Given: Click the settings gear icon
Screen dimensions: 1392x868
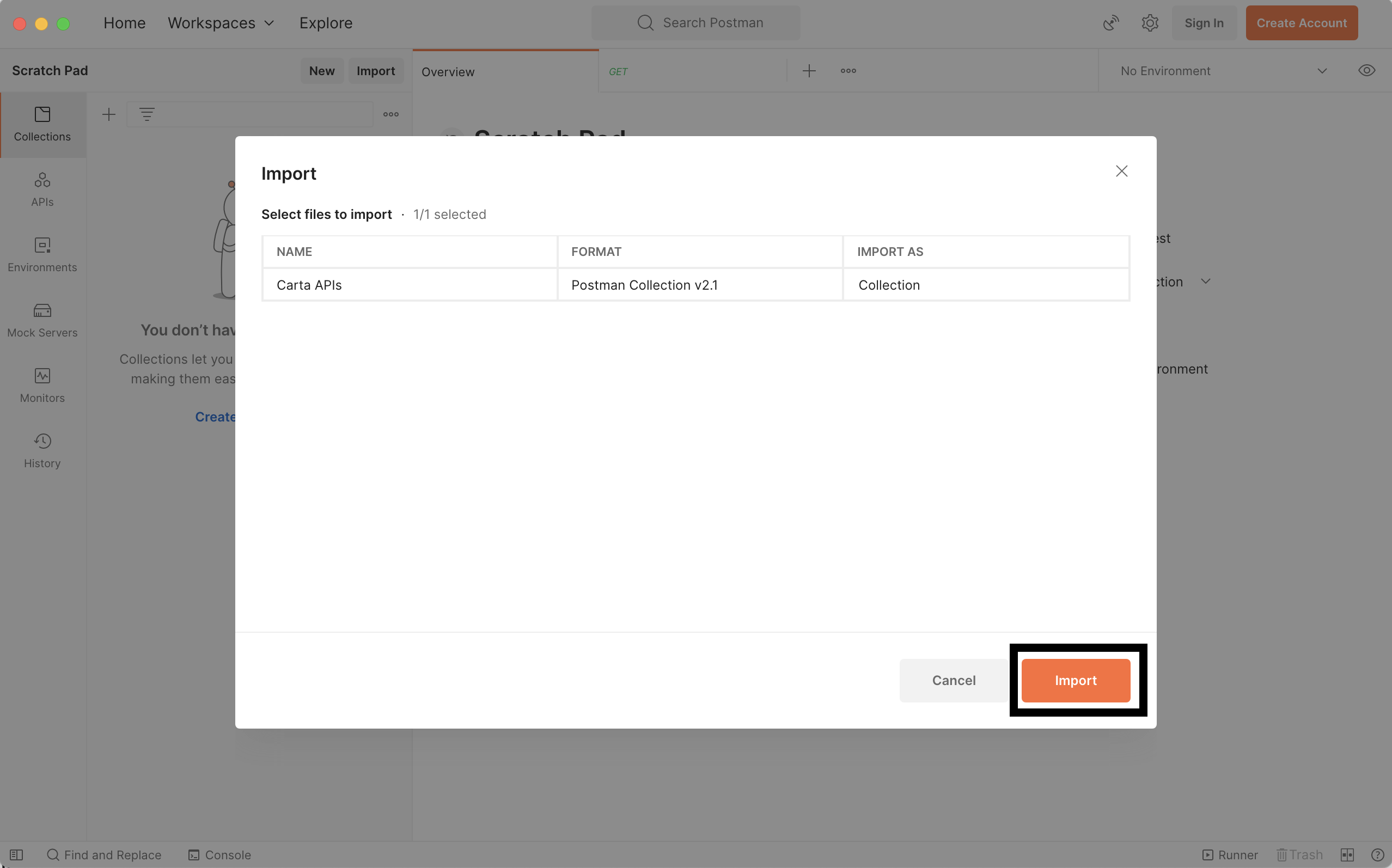Looking at the screenshot, I should pyautogui.click(x=1150, y=23).
